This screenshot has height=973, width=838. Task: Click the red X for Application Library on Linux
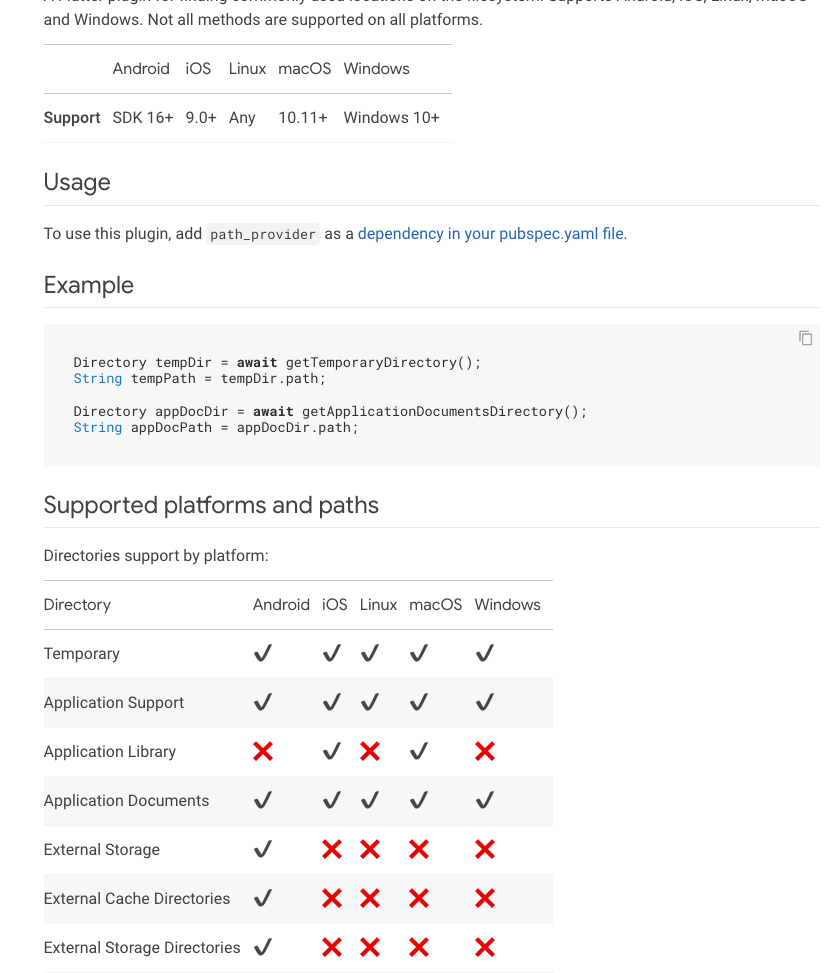coord(370,751)
